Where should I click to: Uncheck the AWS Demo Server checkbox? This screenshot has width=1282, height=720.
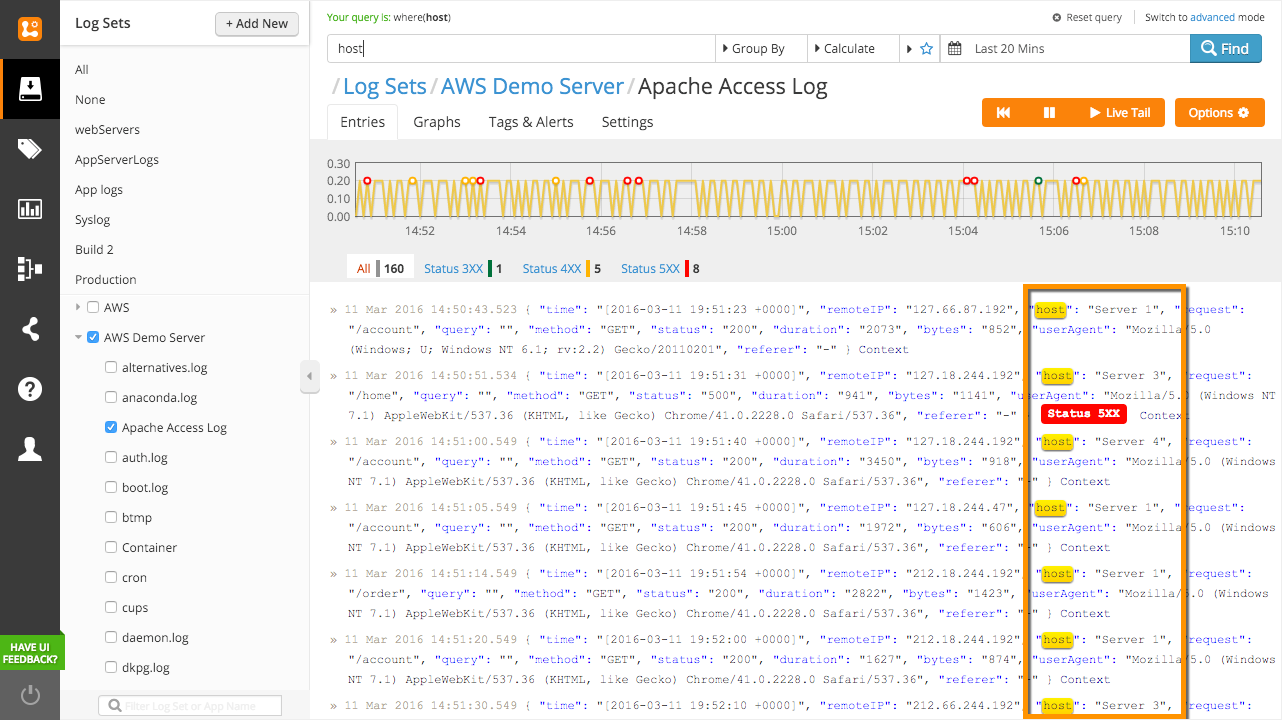click(93, 337)
